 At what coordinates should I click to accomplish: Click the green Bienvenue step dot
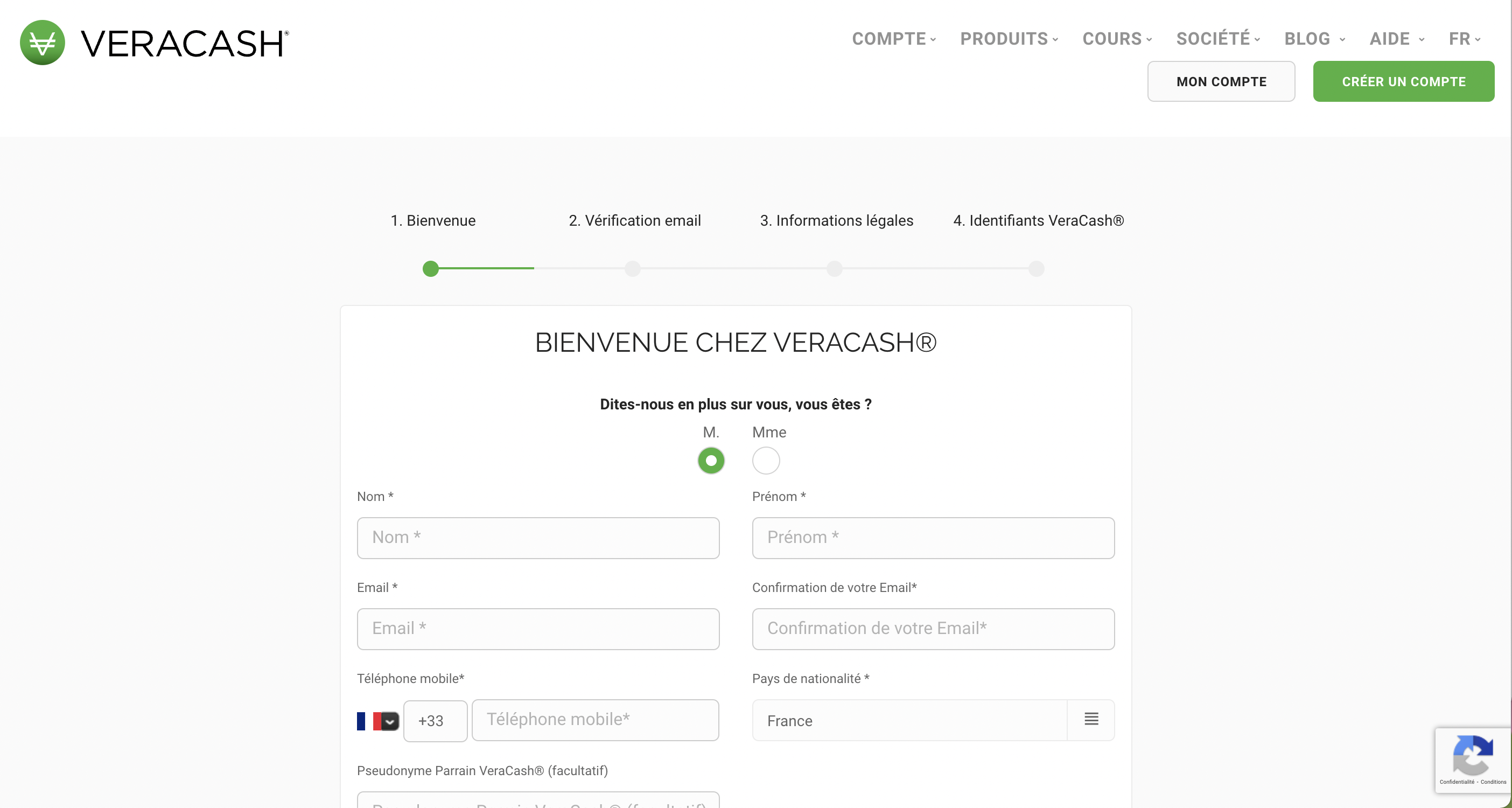click(431, 269)
